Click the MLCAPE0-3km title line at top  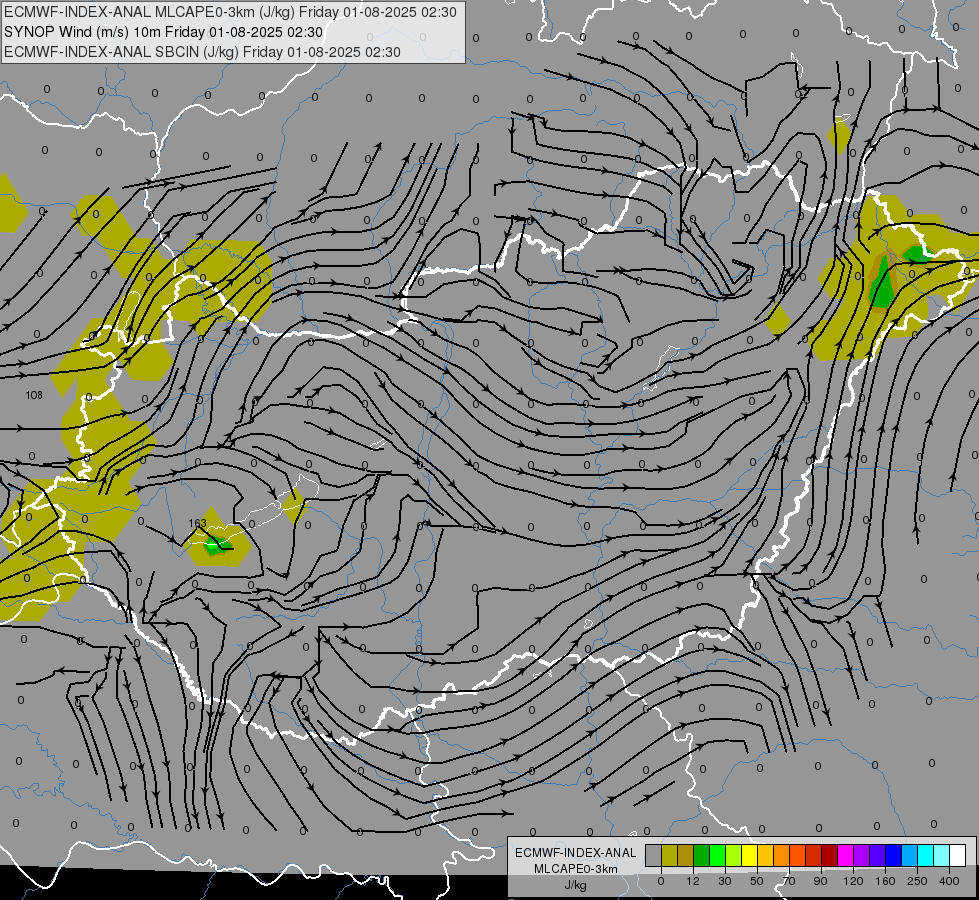[x=230, y=12]
